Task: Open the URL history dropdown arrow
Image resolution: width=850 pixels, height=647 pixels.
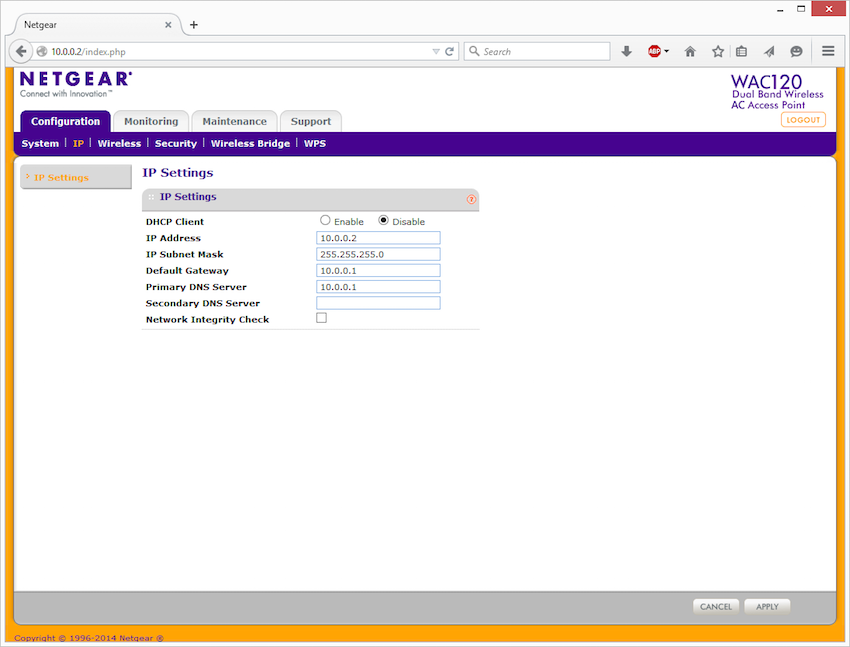Action: point(436,51)
